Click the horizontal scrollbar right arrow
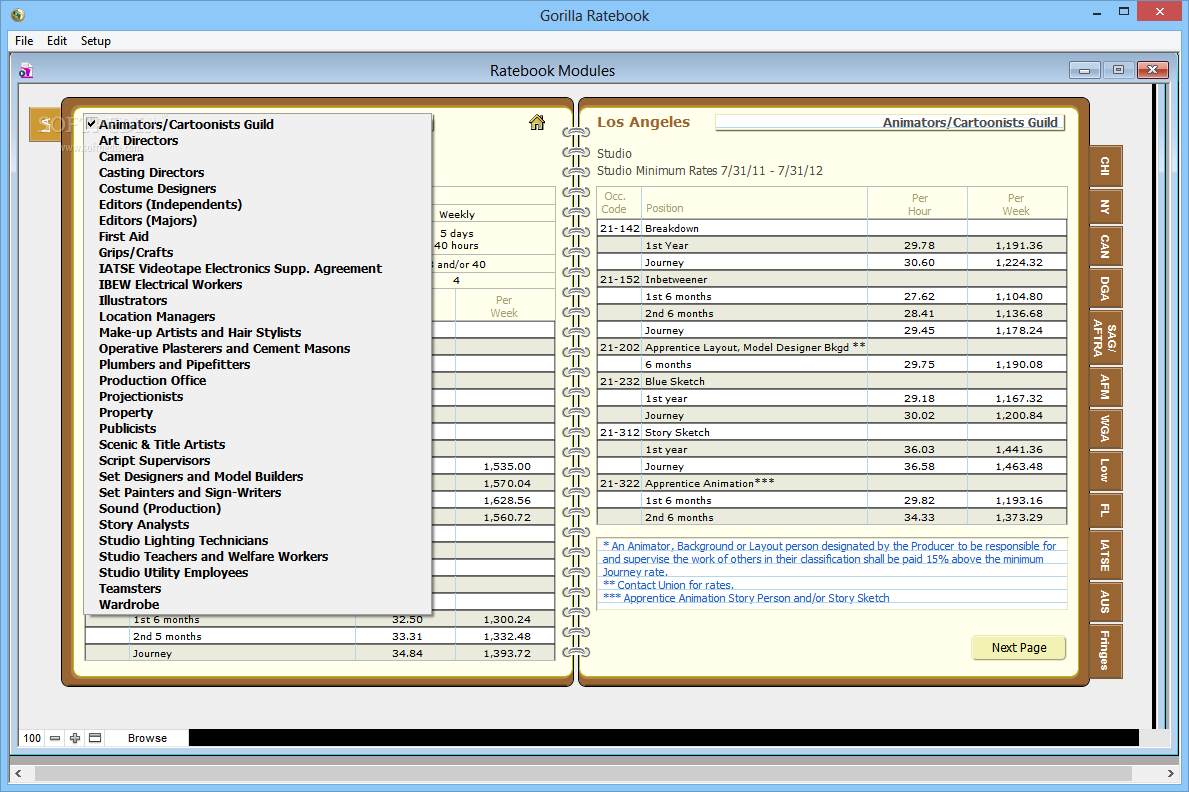Viewport: 1189px width, 792px height. [x=1170, y=773]
